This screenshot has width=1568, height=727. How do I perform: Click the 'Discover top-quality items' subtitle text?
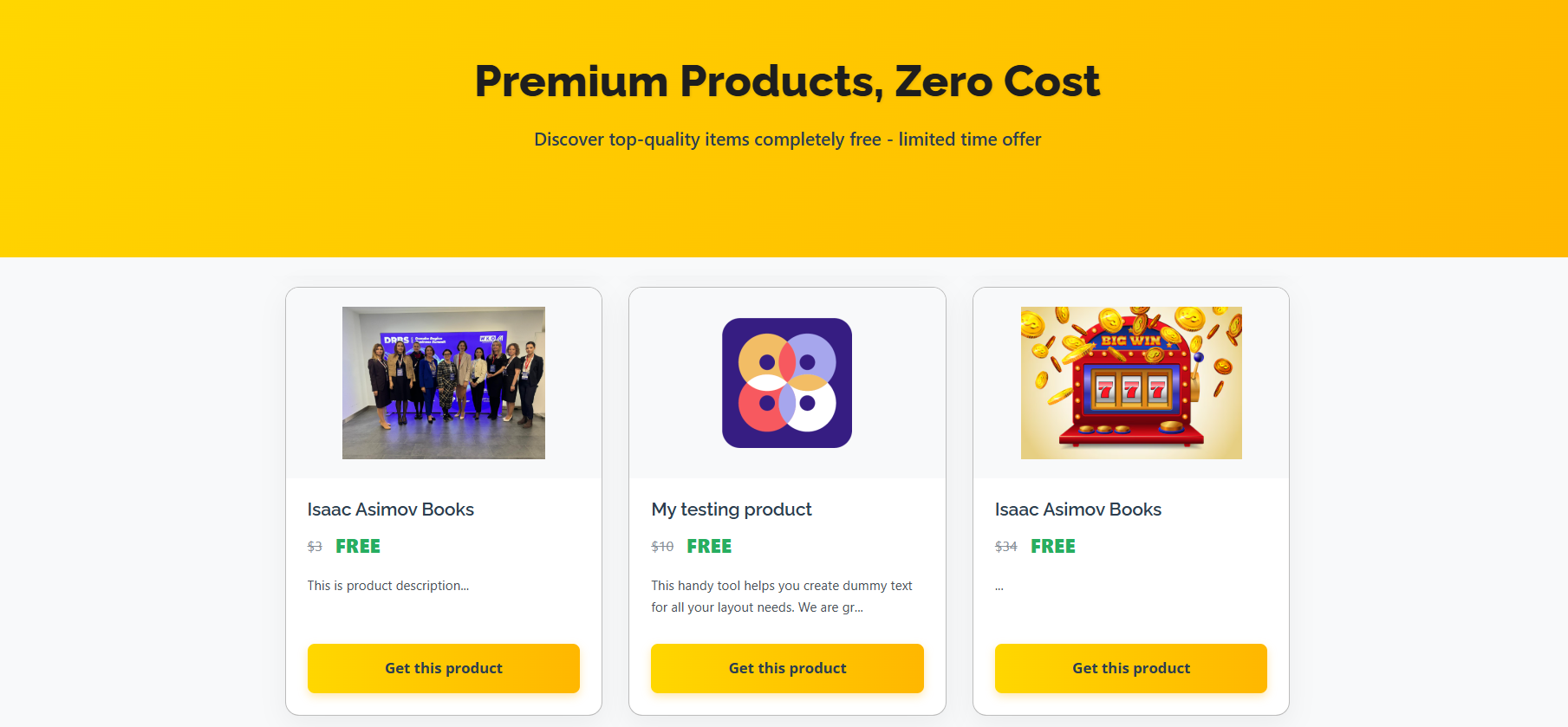(787, 140)
